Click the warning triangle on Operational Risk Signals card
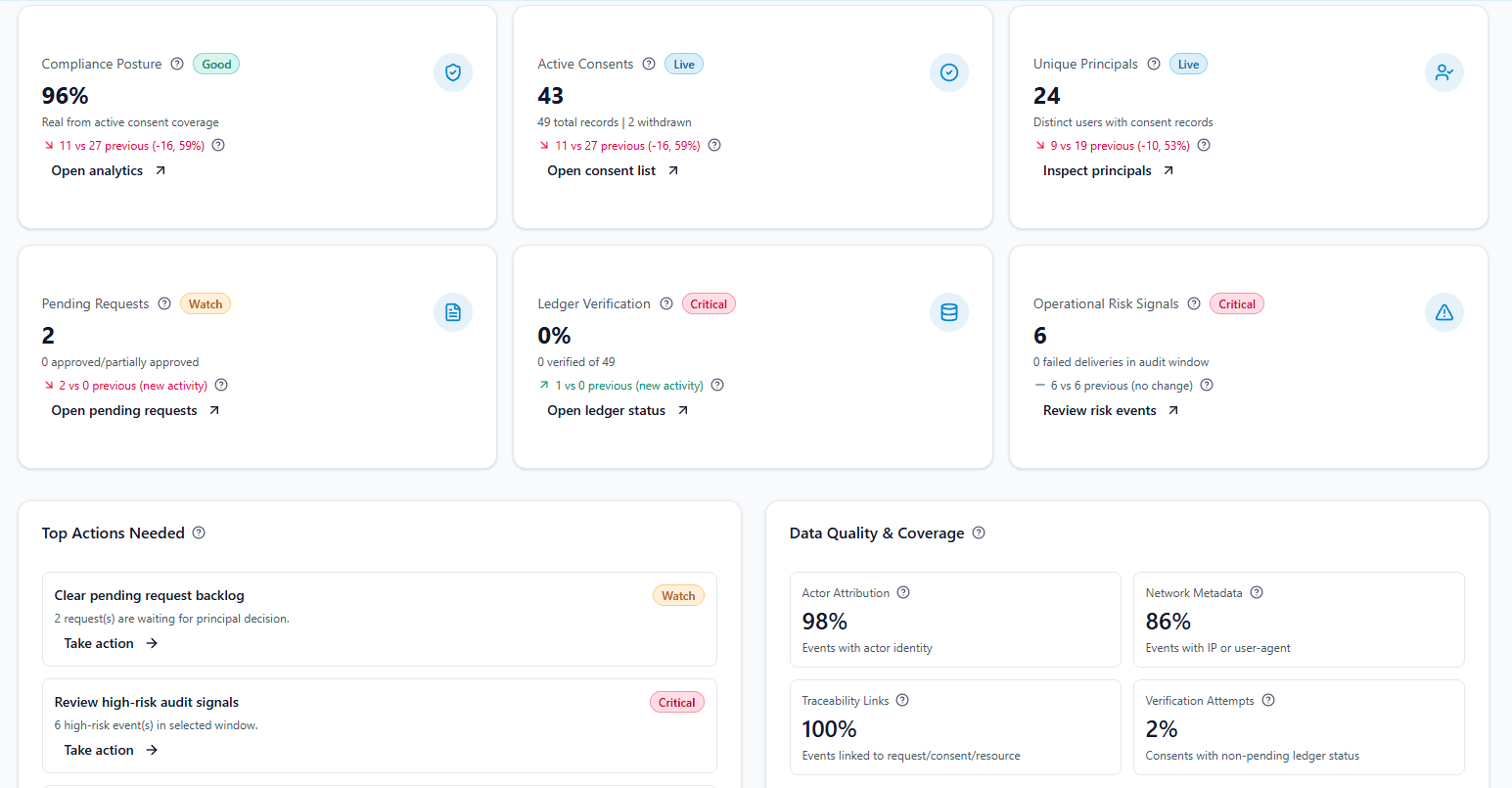 click(x=1444, y=312)
